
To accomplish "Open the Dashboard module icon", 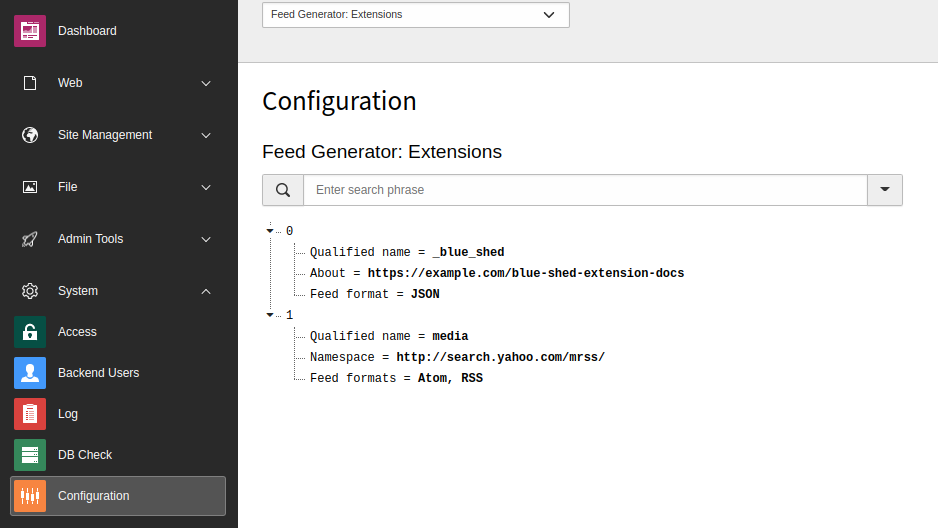I will (30, 31).
